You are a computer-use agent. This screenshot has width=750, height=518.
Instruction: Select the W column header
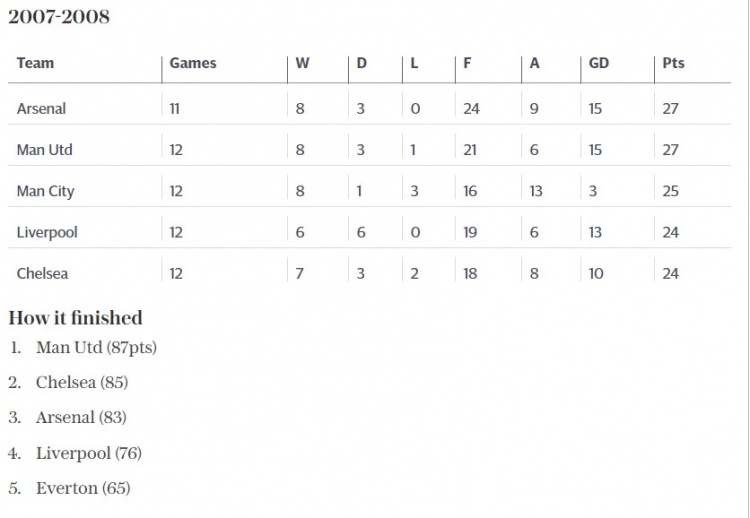tap(302, 63)
